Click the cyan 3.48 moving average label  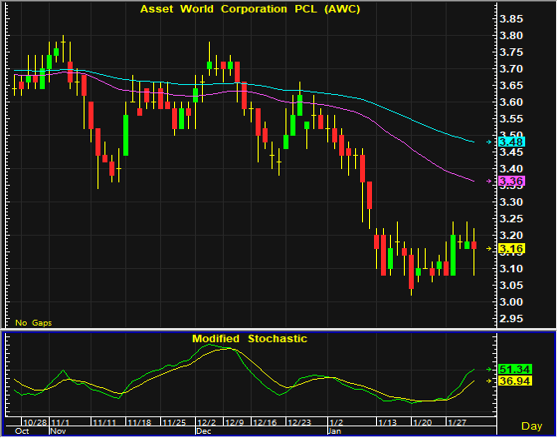click(512, 142)
